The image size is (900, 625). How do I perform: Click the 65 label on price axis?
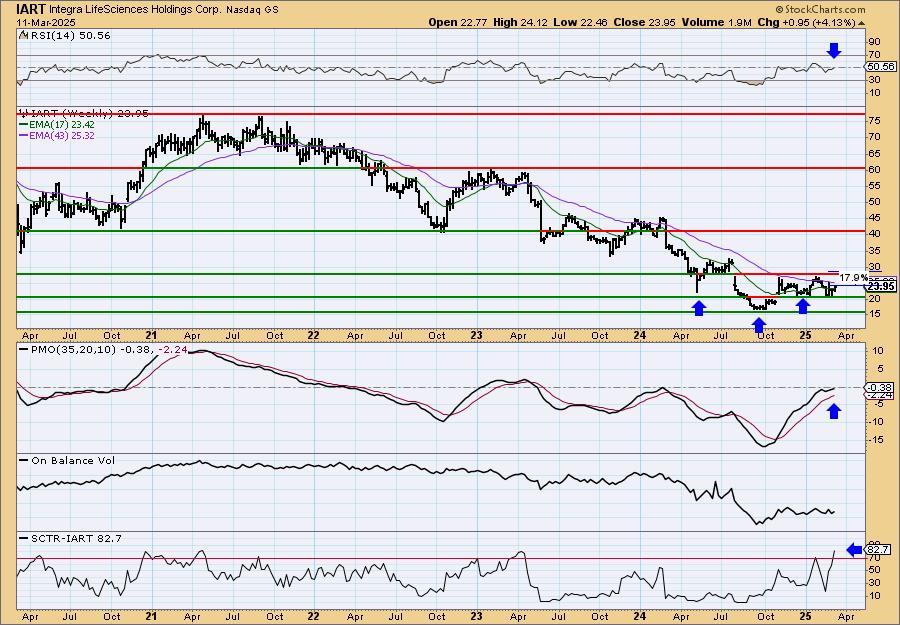pos(874,153)
